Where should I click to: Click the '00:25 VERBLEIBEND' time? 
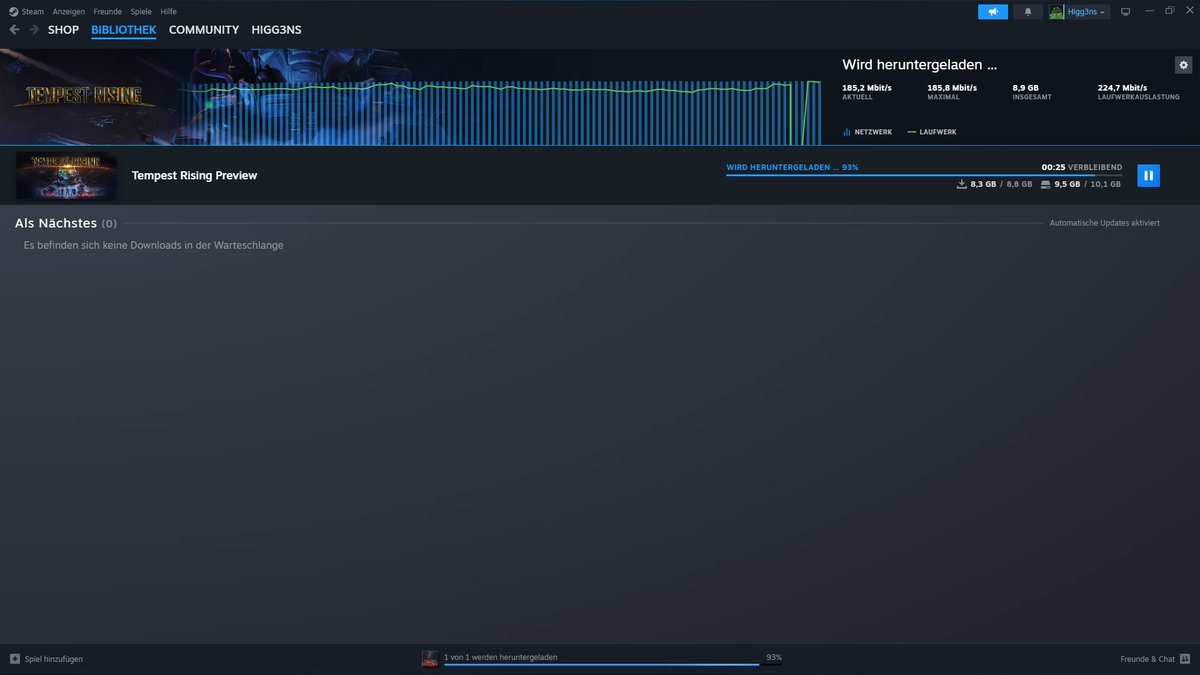pos(1081,167)
